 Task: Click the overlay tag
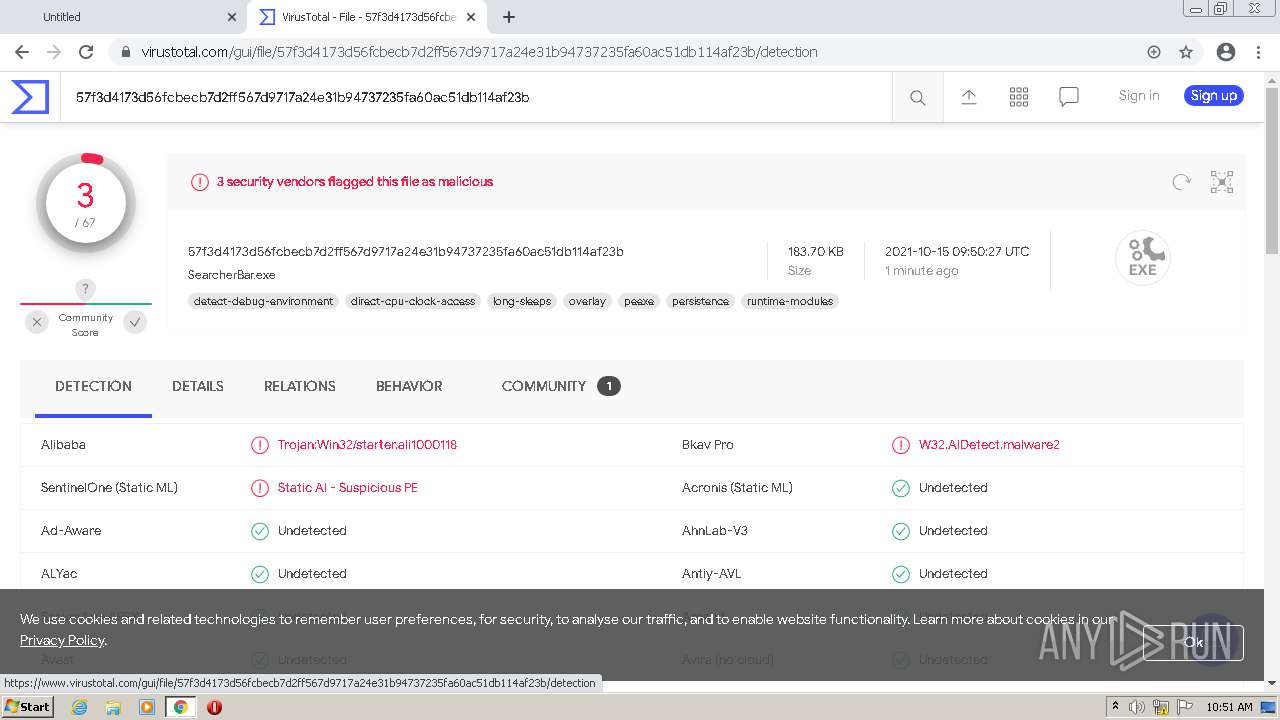point(587,301)
